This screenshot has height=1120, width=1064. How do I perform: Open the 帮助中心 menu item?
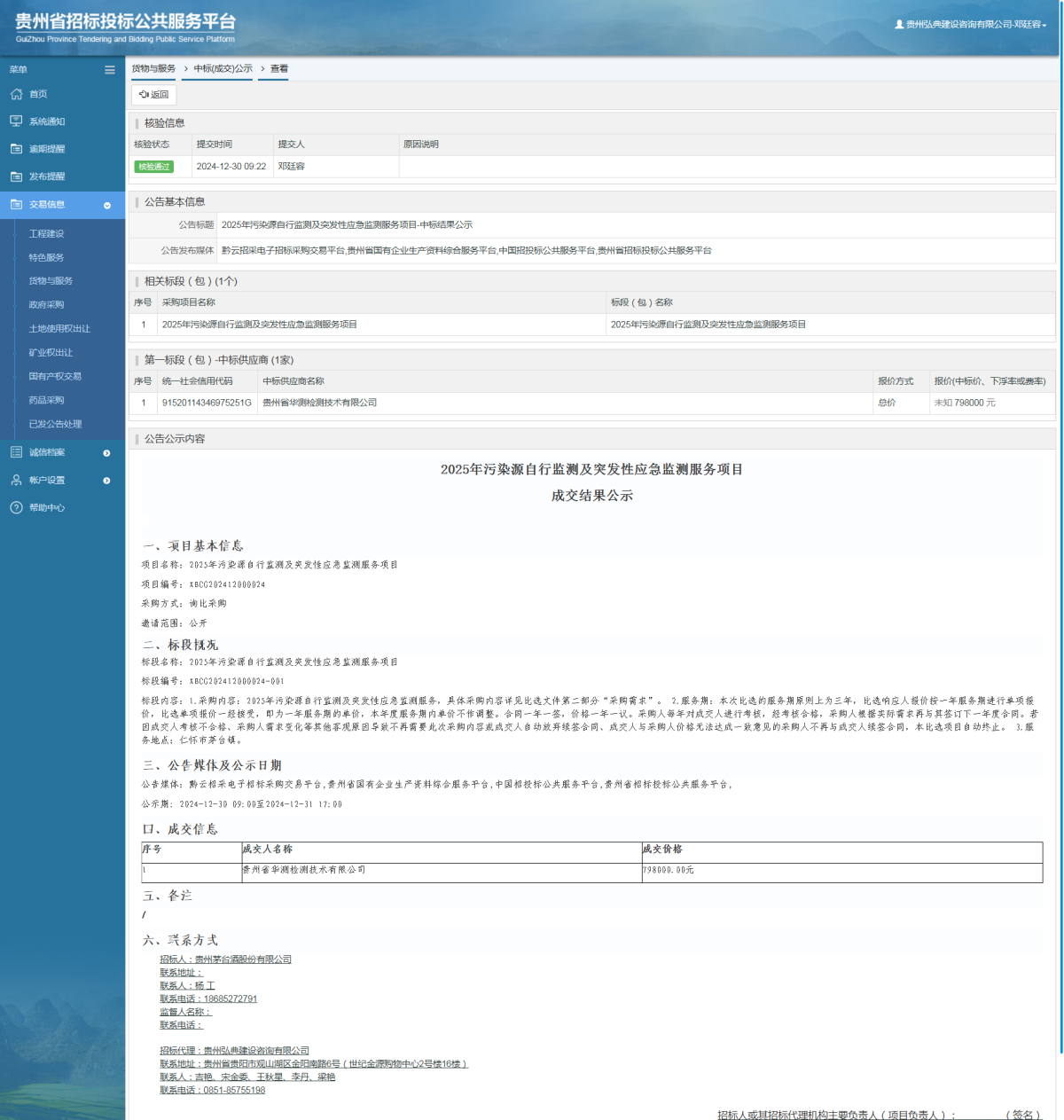tap(62, 507)
